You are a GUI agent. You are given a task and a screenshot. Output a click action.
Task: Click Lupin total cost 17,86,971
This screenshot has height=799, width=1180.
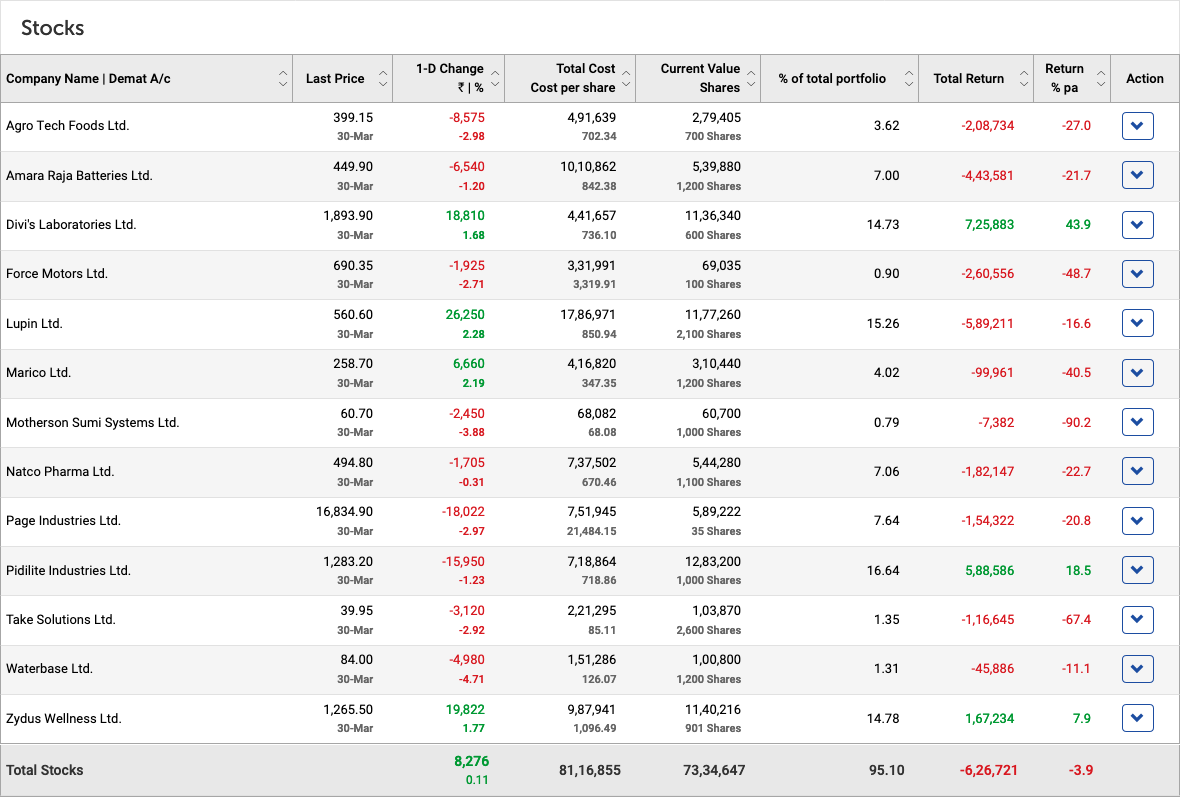coord(588,314)
